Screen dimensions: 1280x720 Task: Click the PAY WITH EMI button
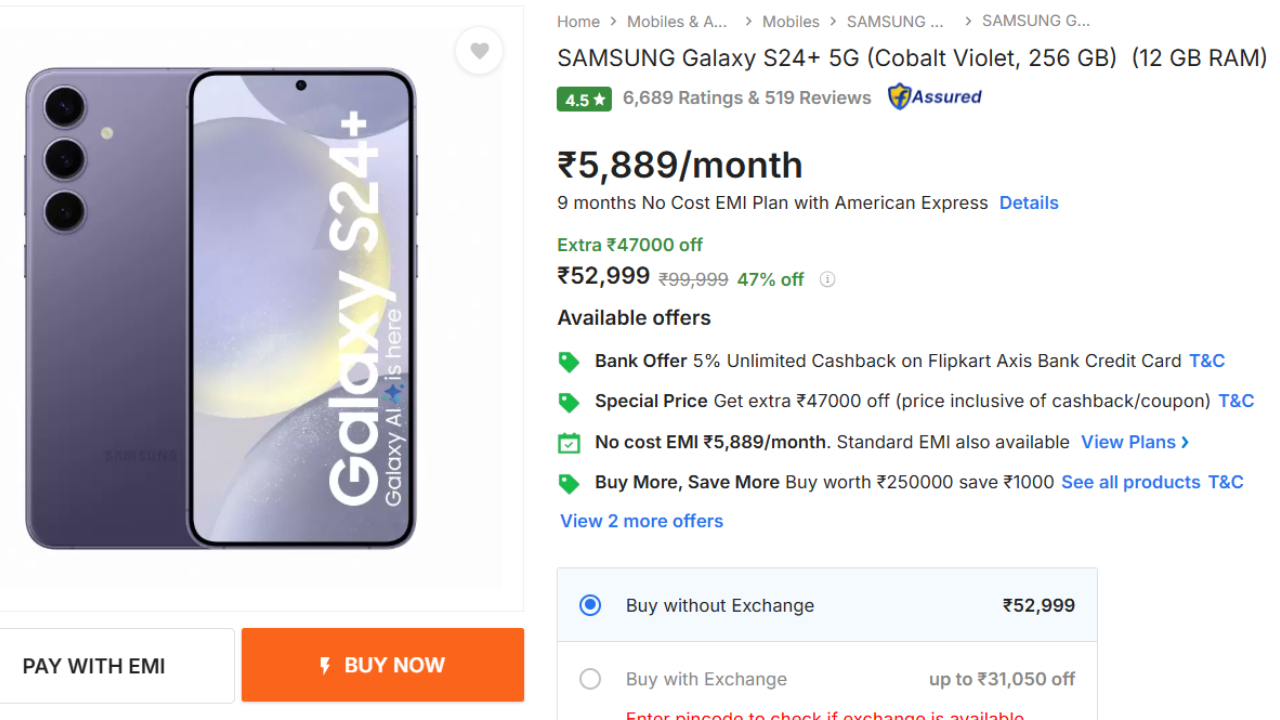pyautogui.click(x=94, y=666)
